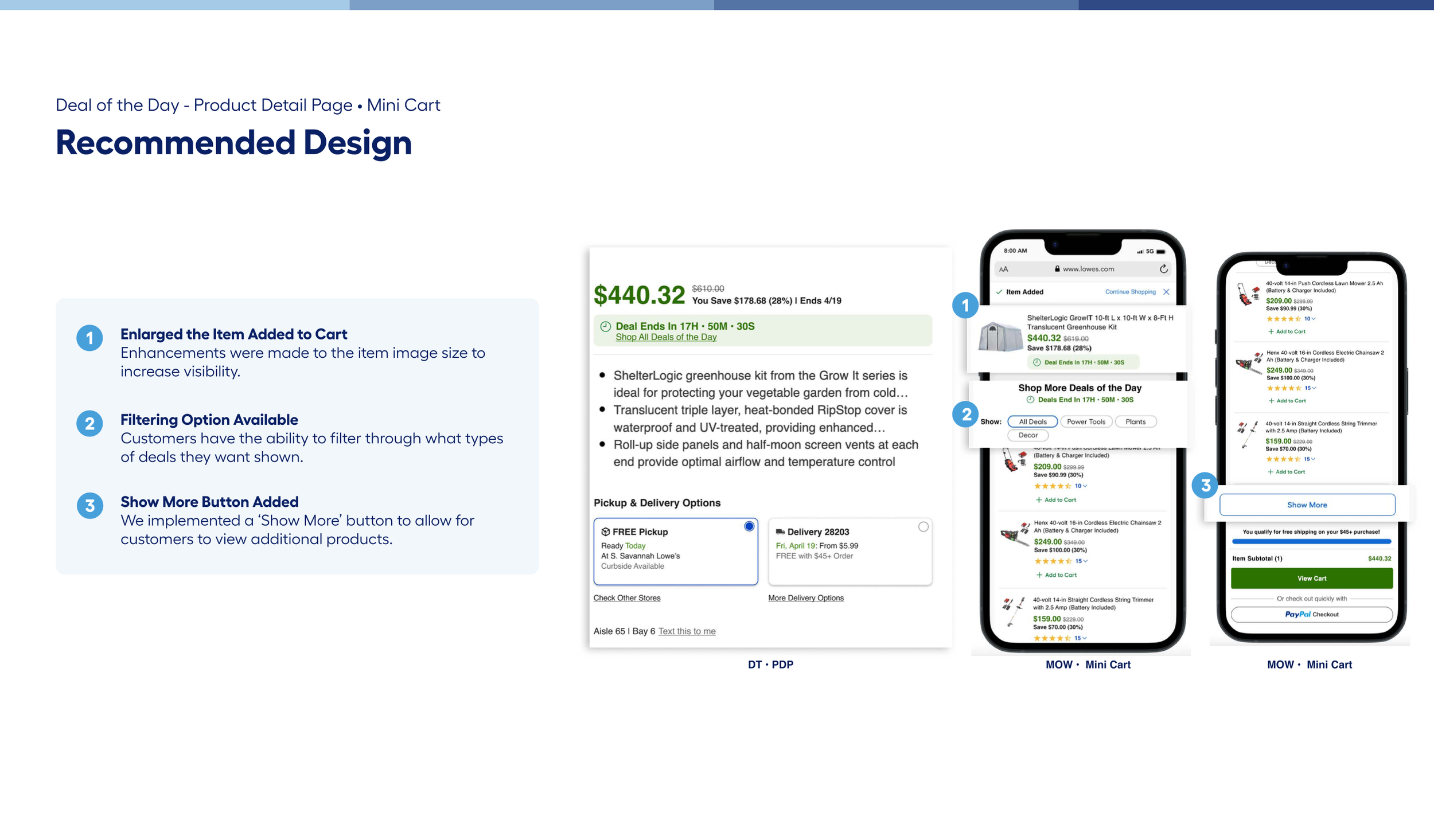This screenshot has width=1434, height=840.
Task: Left phone: open the Henx chainsaw thumbnail
Action: [x=1014, y=534]
